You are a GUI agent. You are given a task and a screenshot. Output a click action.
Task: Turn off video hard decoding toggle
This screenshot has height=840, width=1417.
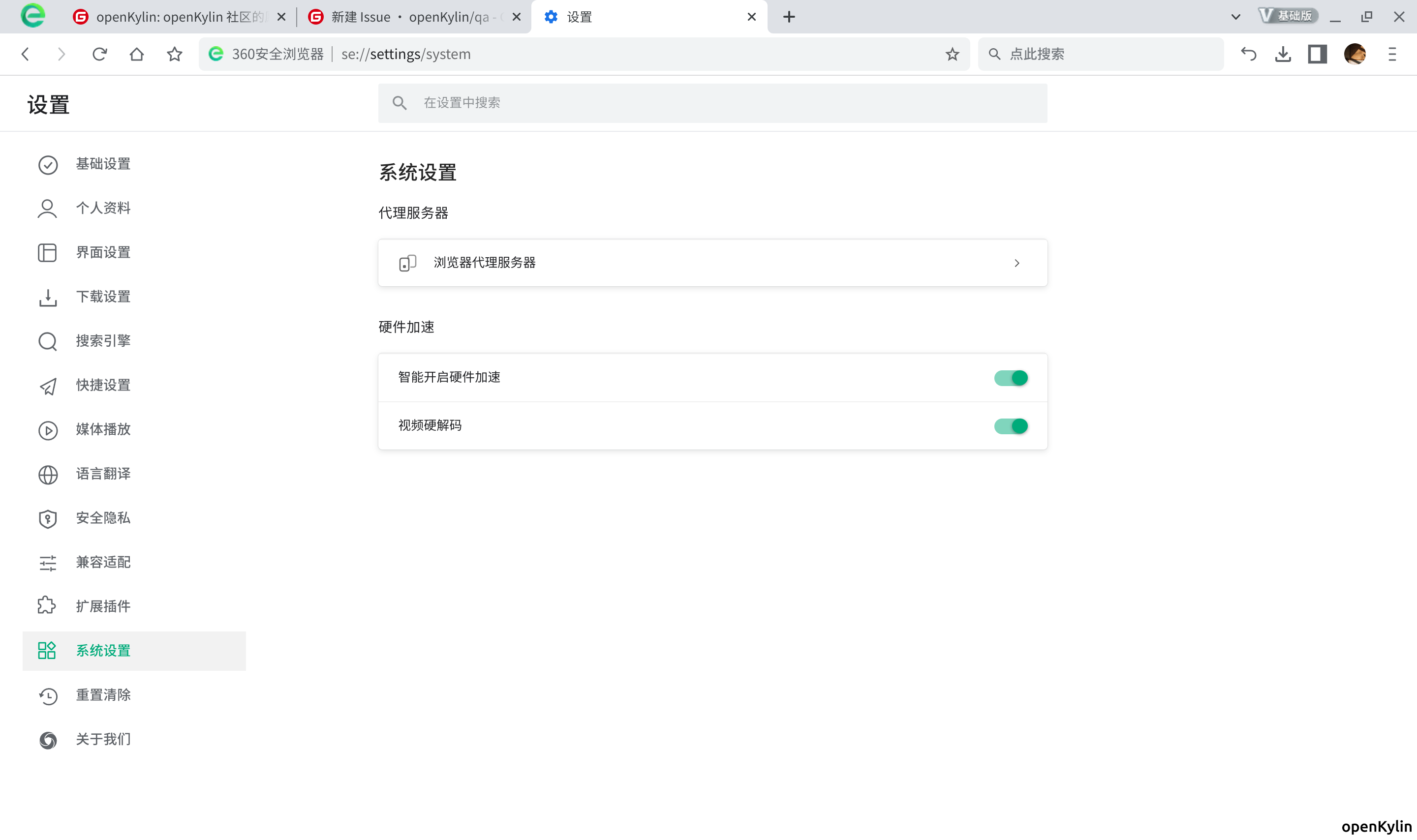(x=1011, y=426)
